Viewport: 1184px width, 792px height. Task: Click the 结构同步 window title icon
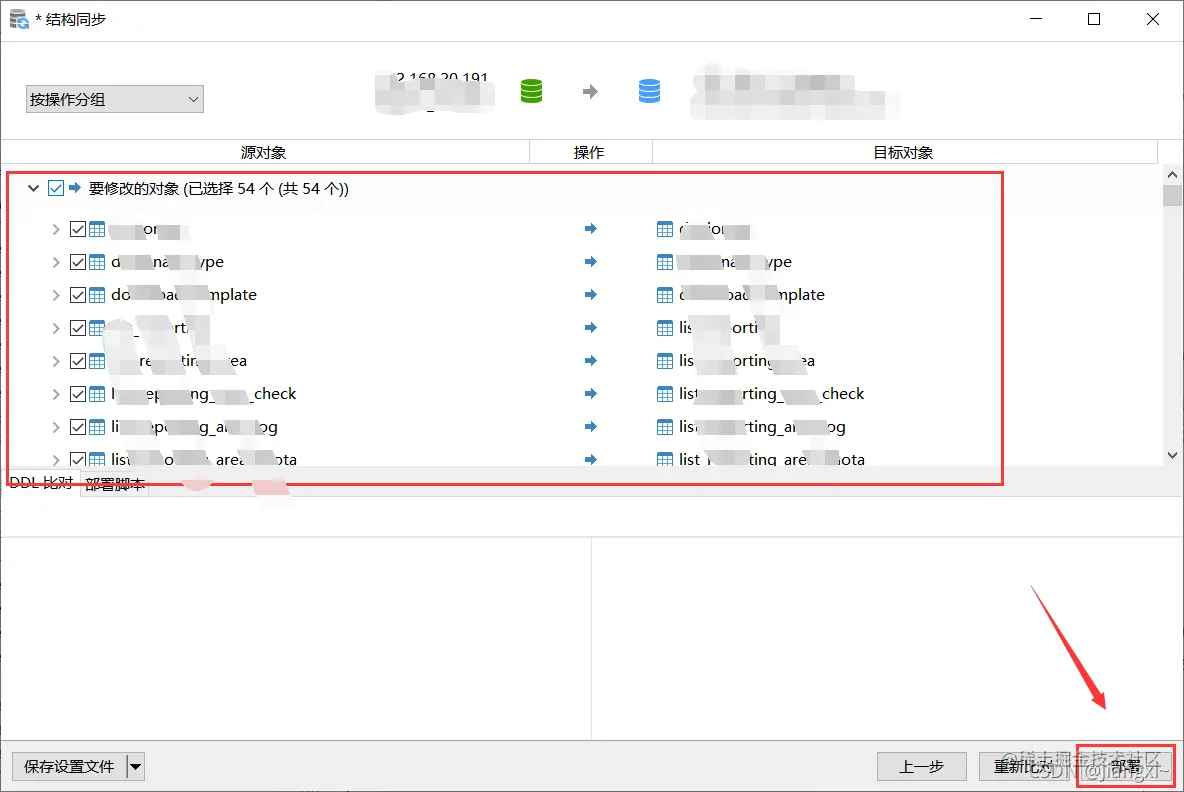(x=20, y=19)
